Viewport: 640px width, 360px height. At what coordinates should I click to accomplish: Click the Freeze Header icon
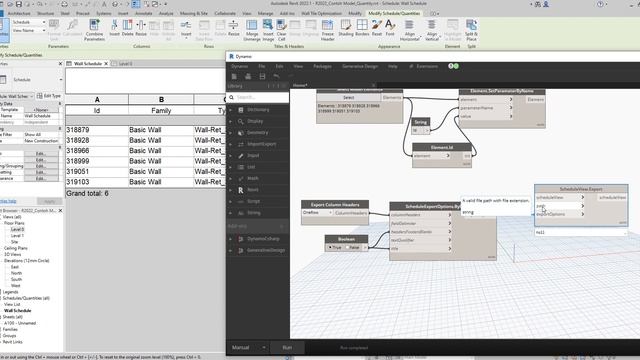[x=327, y=30]
